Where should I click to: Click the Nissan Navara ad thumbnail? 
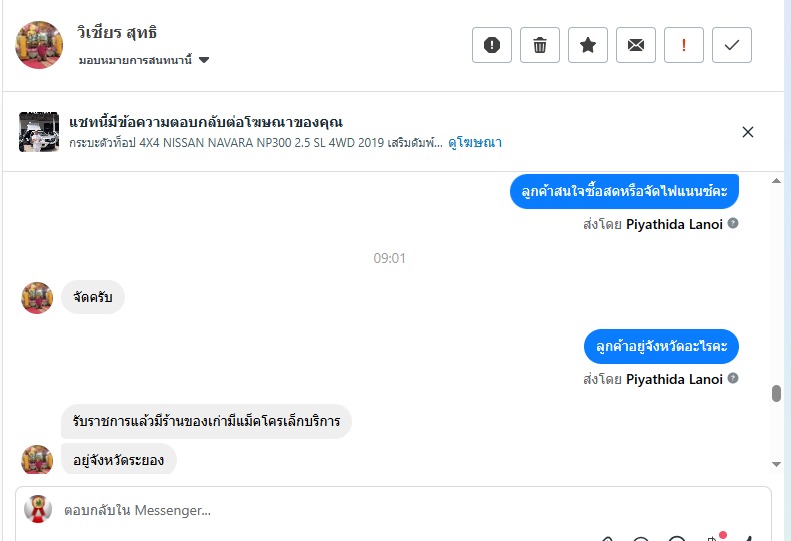(39, 132)
